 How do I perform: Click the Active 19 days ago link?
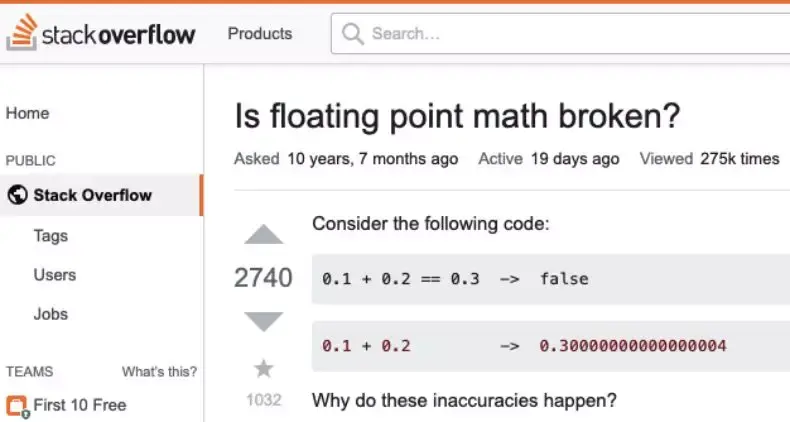point(549,159)
